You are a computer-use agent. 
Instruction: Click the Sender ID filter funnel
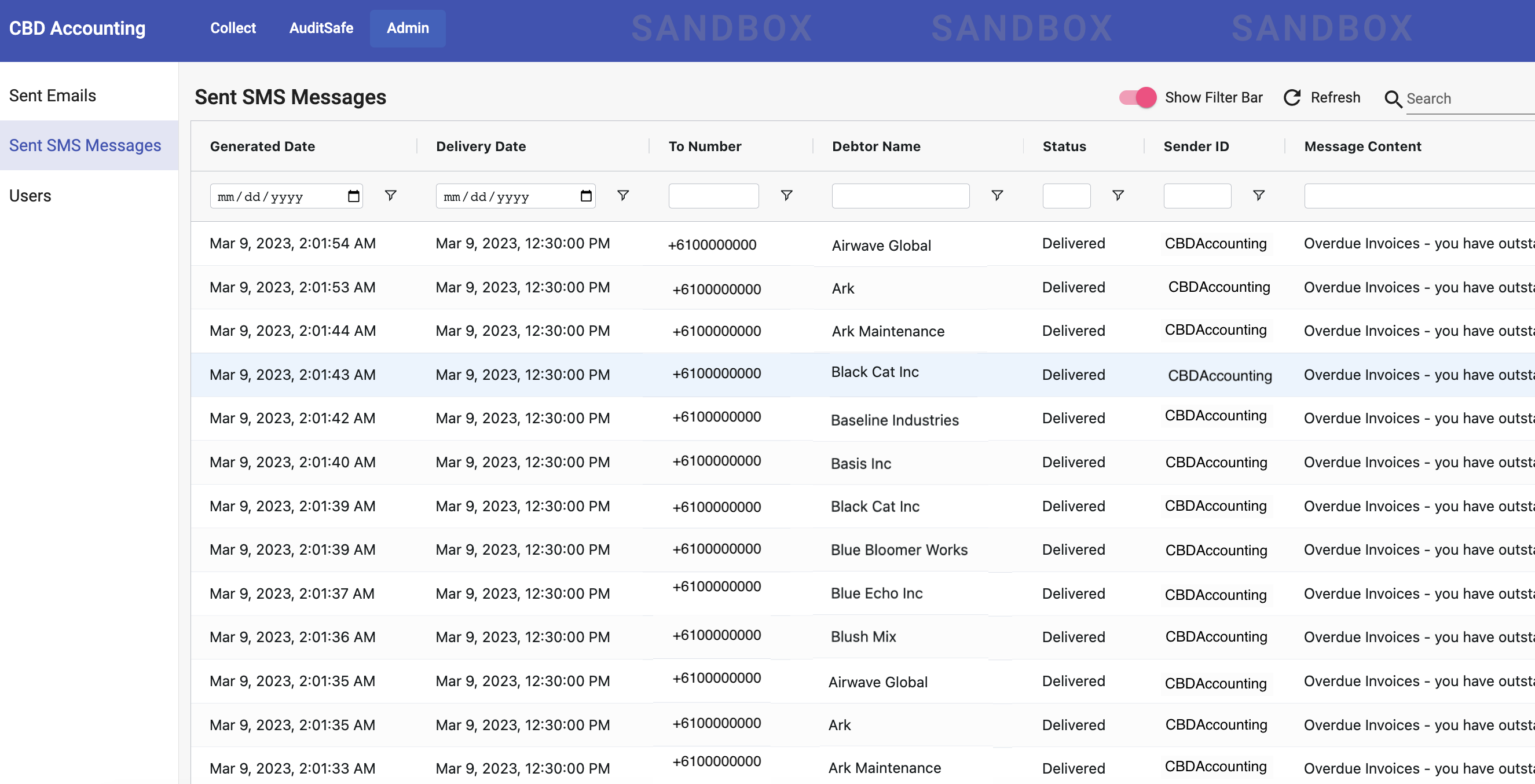(x=1258, y=195)
